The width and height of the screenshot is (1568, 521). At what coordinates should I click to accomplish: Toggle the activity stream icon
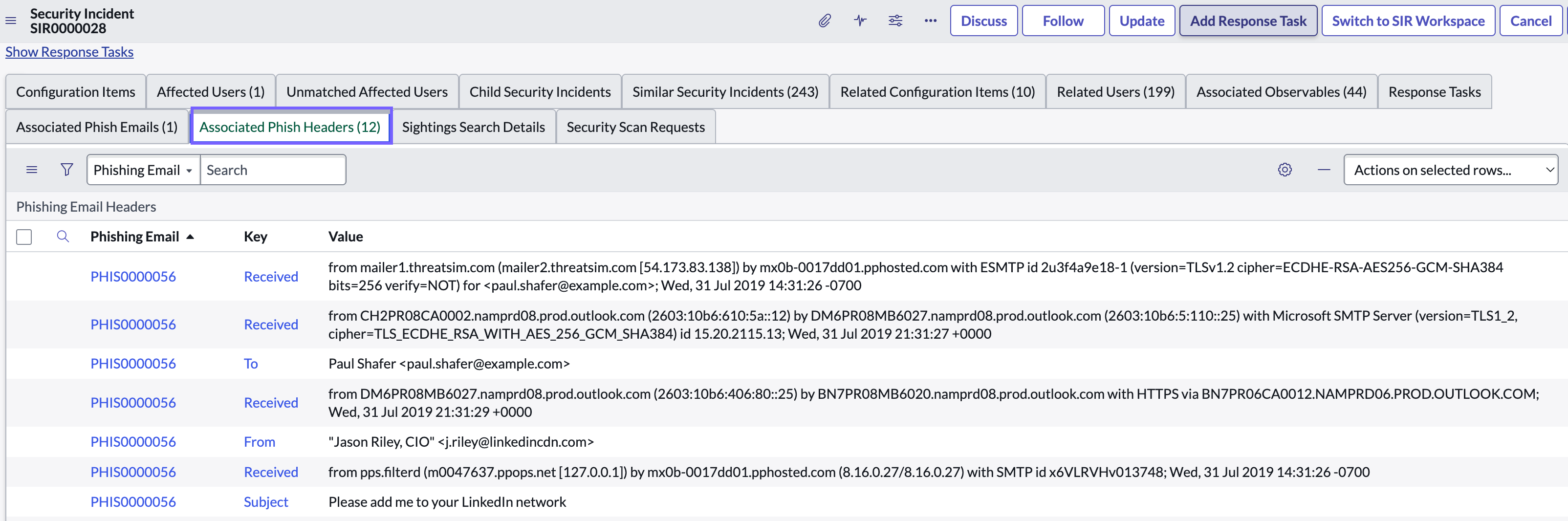[x=859, y=22]
